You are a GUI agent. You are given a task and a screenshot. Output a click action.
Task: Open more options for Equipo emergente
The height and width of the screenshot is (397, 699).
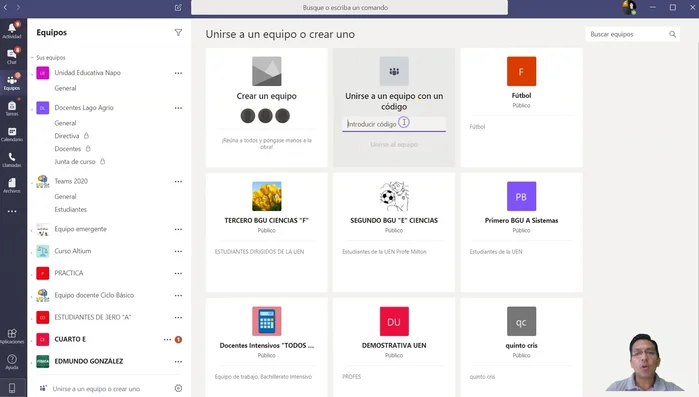(178, 229)
